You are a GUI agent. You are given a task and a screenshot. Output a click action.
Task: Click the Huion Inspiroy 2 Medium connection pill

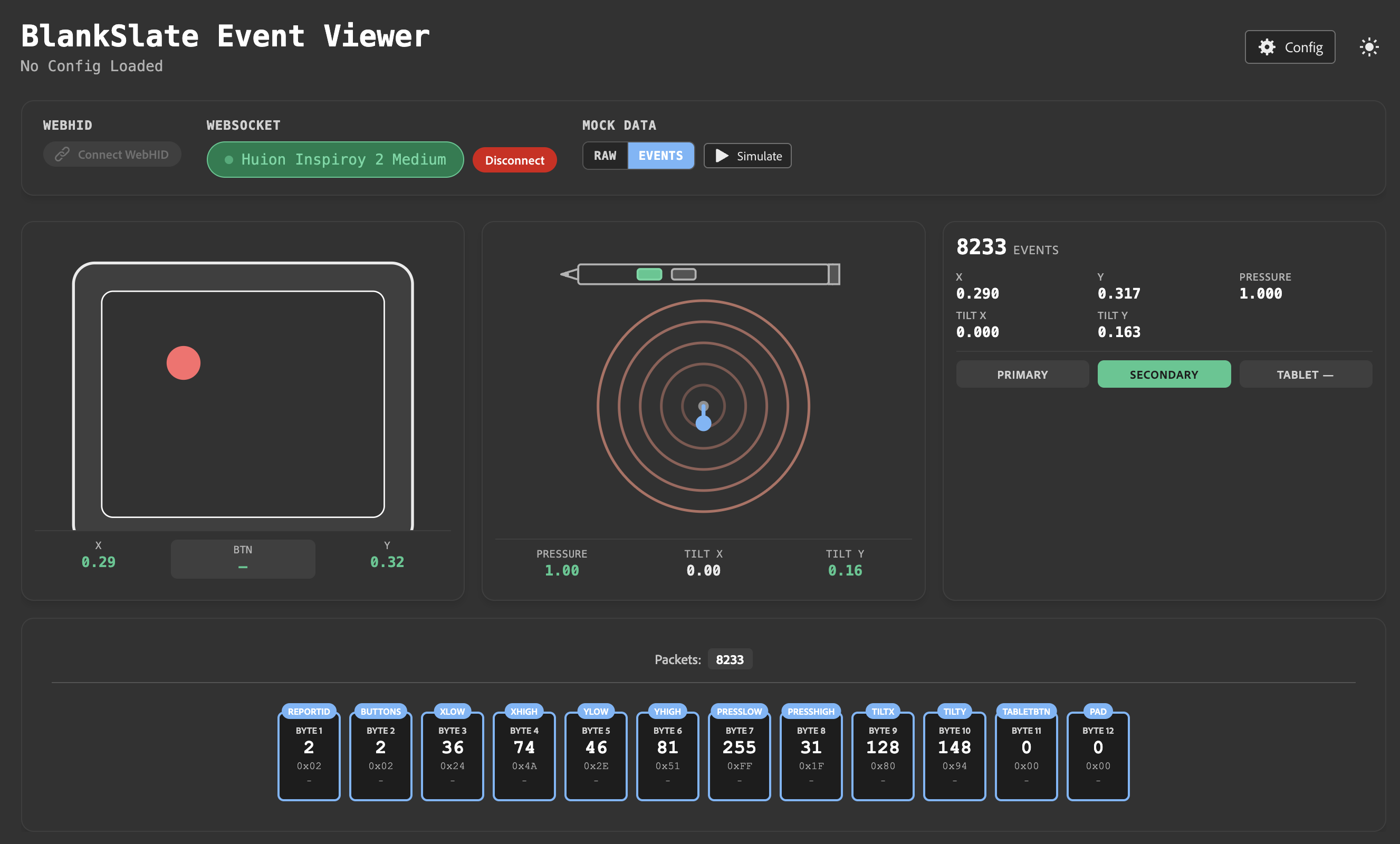click(x=335, y=160)
